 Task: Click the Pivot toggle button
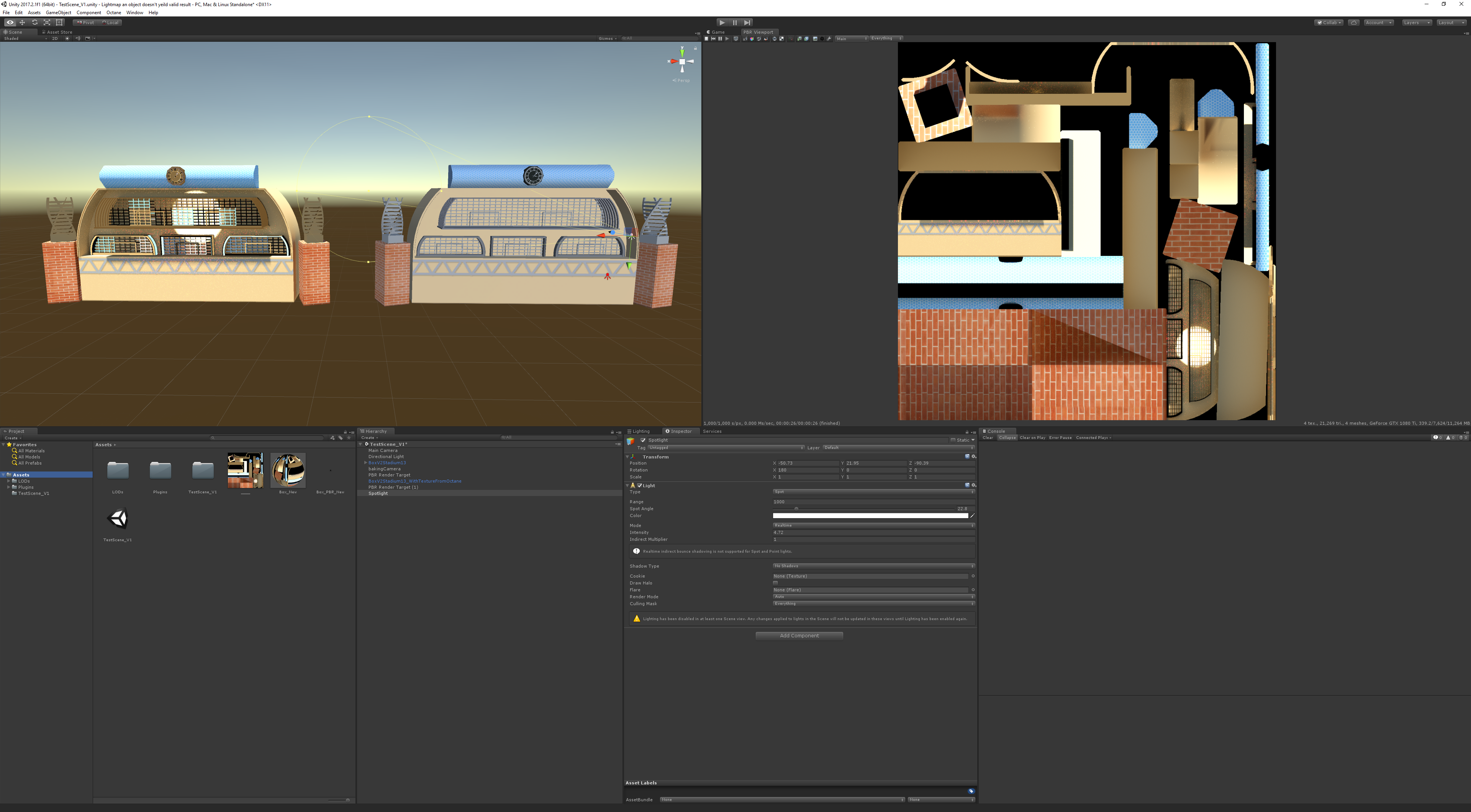(86, 22)
